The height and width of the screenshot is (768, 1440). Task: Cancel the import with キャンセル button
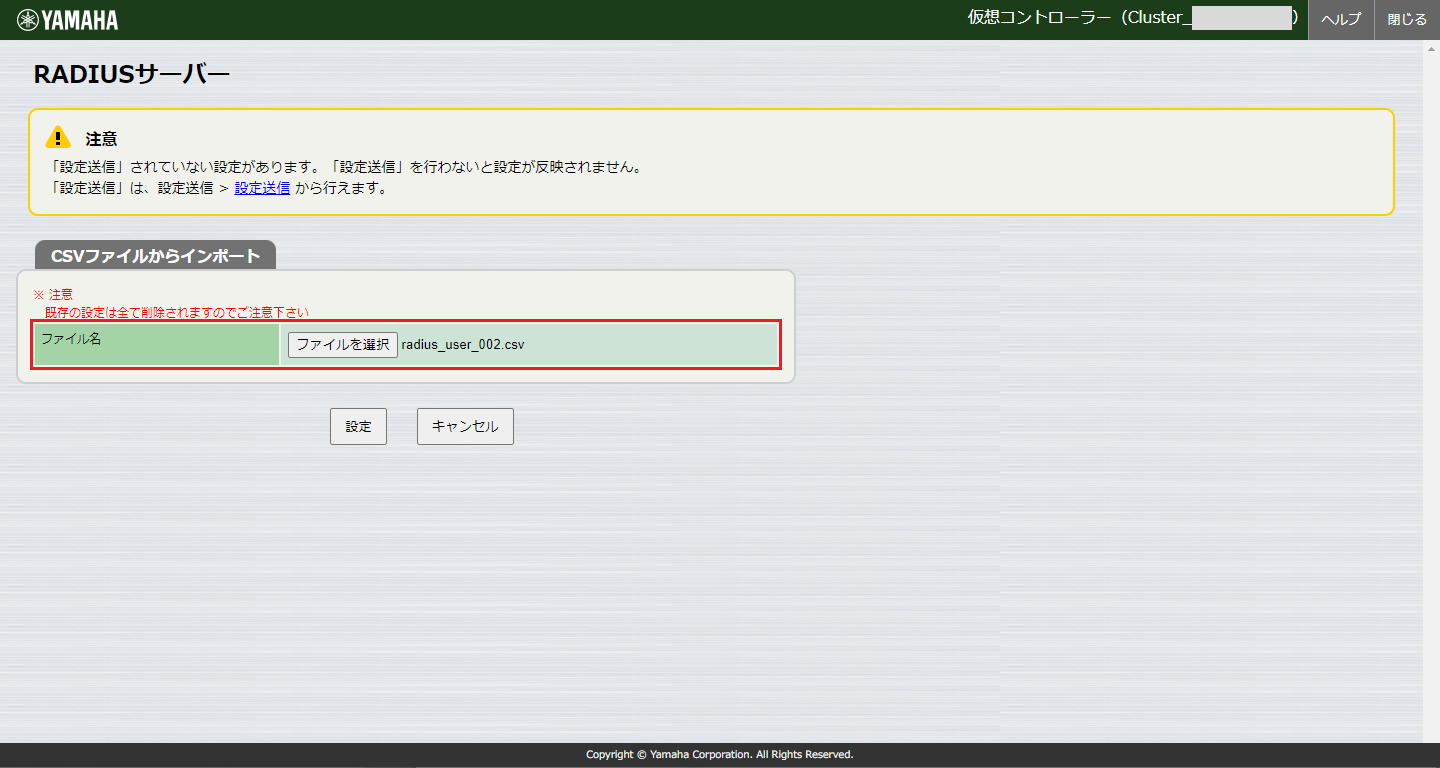464,426
